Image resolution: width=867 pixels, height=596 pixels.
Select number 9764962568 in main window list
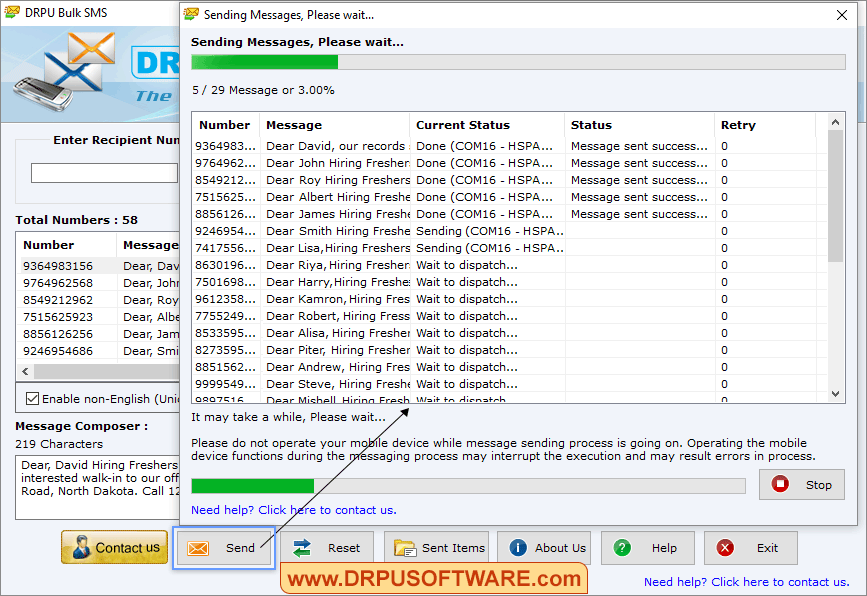58,283
